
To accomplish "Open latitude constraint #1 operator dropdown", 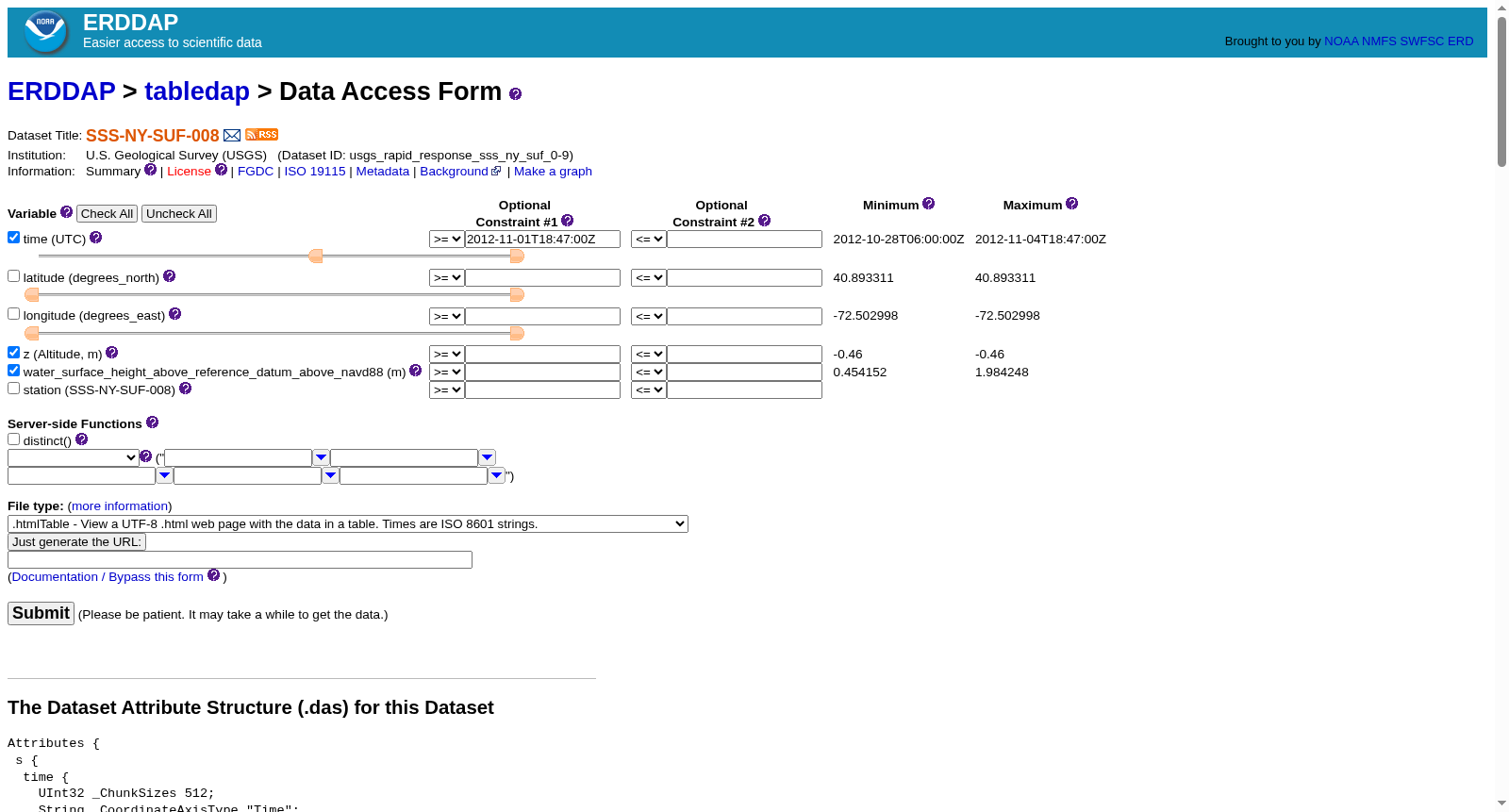I will 446,278.
